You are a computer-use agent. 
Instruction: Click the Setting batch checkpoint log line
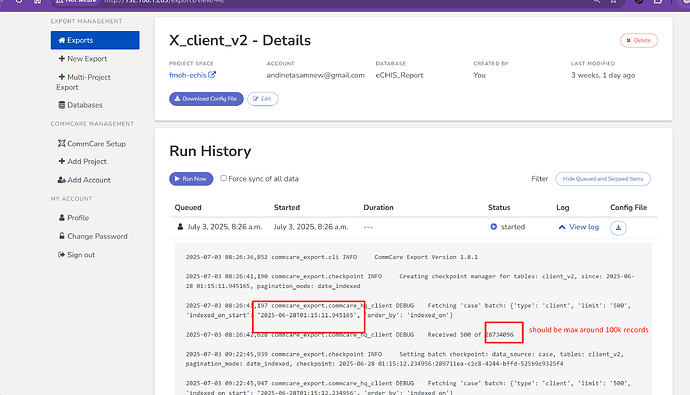point(405,359)
